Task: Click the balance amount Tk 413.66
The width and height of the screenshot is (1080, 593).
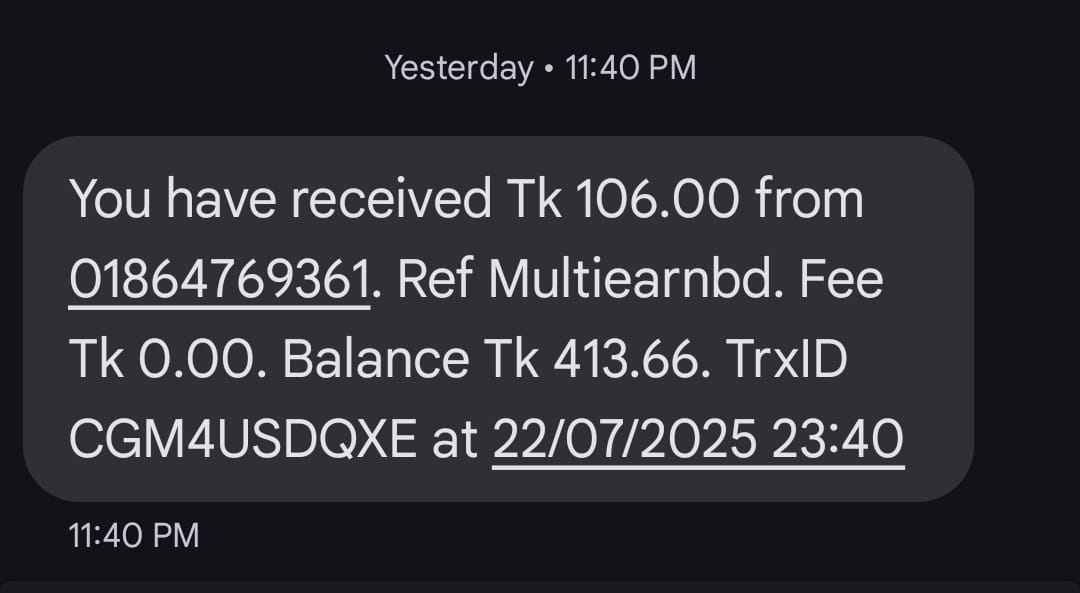Action: pos(585,360)
